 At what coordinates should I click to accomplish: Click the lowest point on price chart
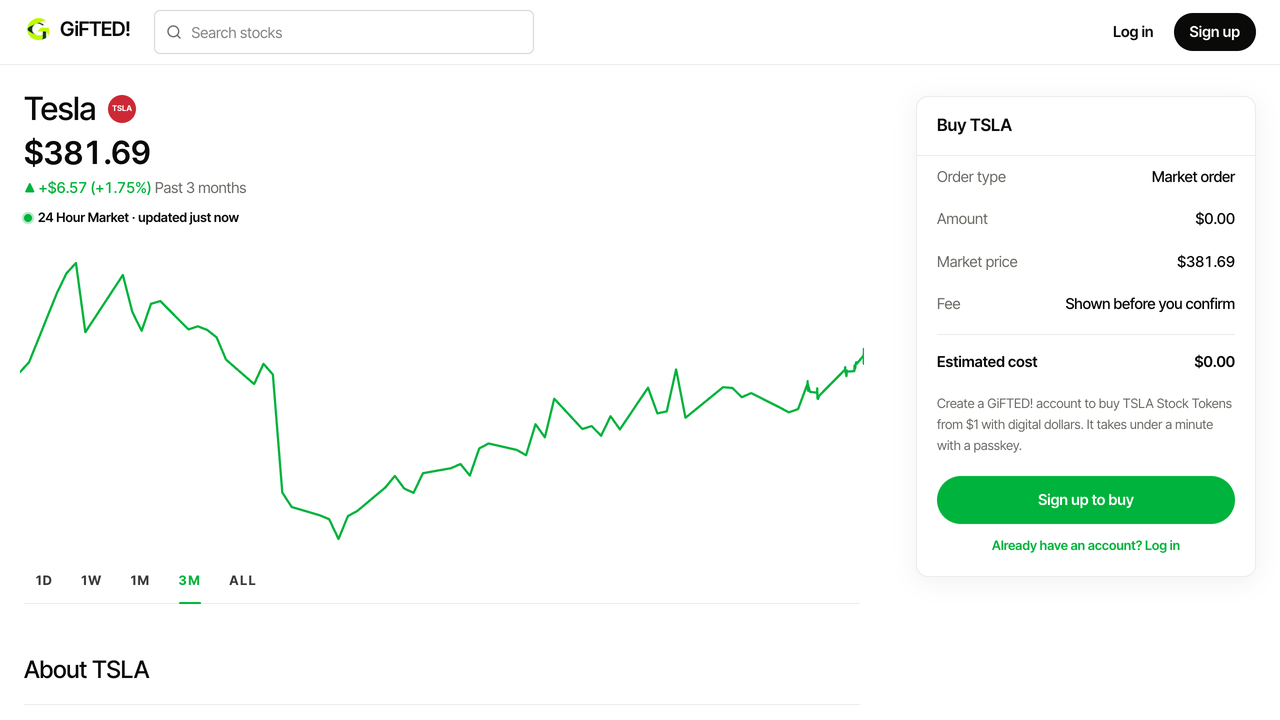point(339,538)
